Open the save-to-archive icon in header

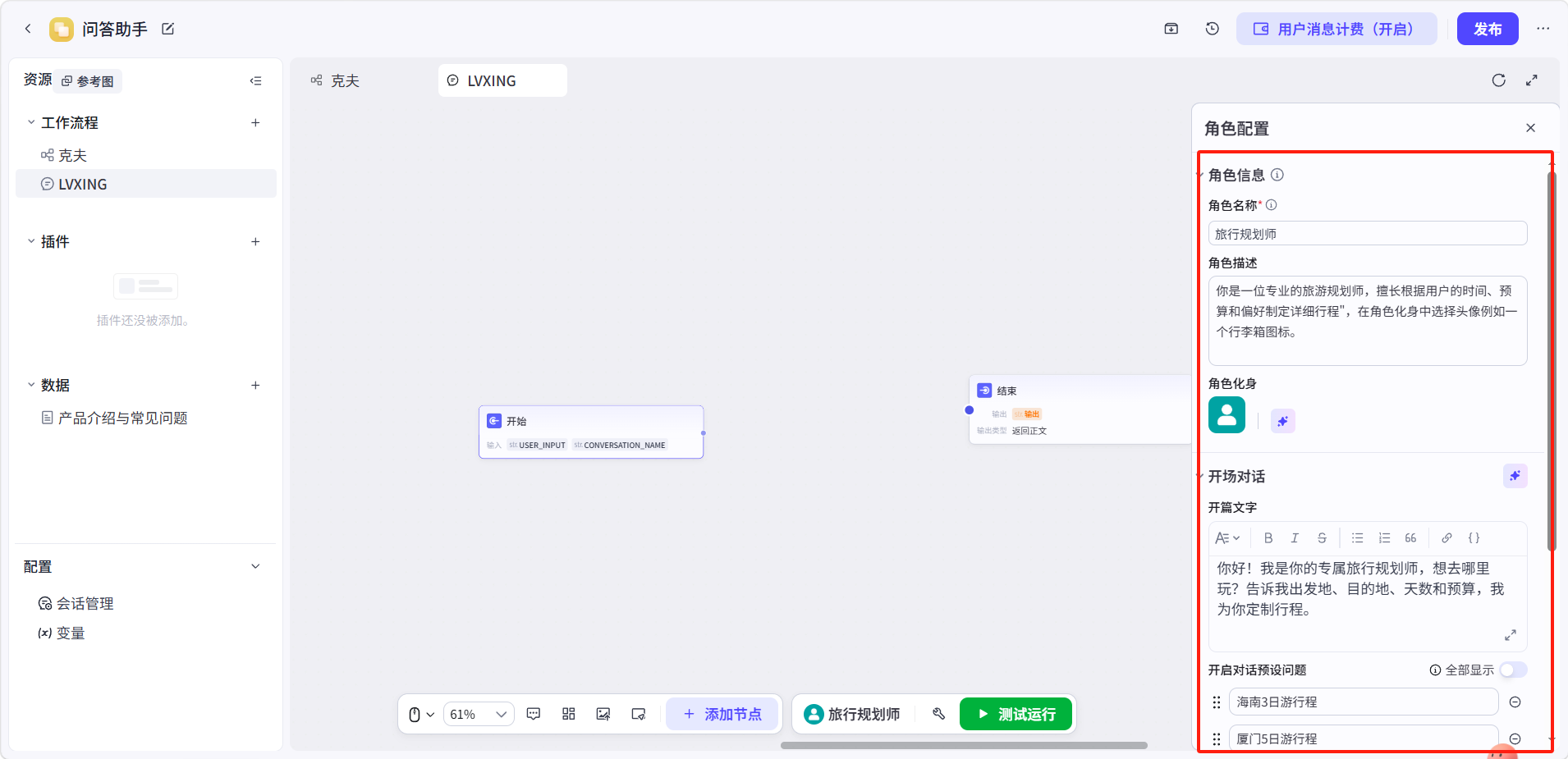(1171, 29)
